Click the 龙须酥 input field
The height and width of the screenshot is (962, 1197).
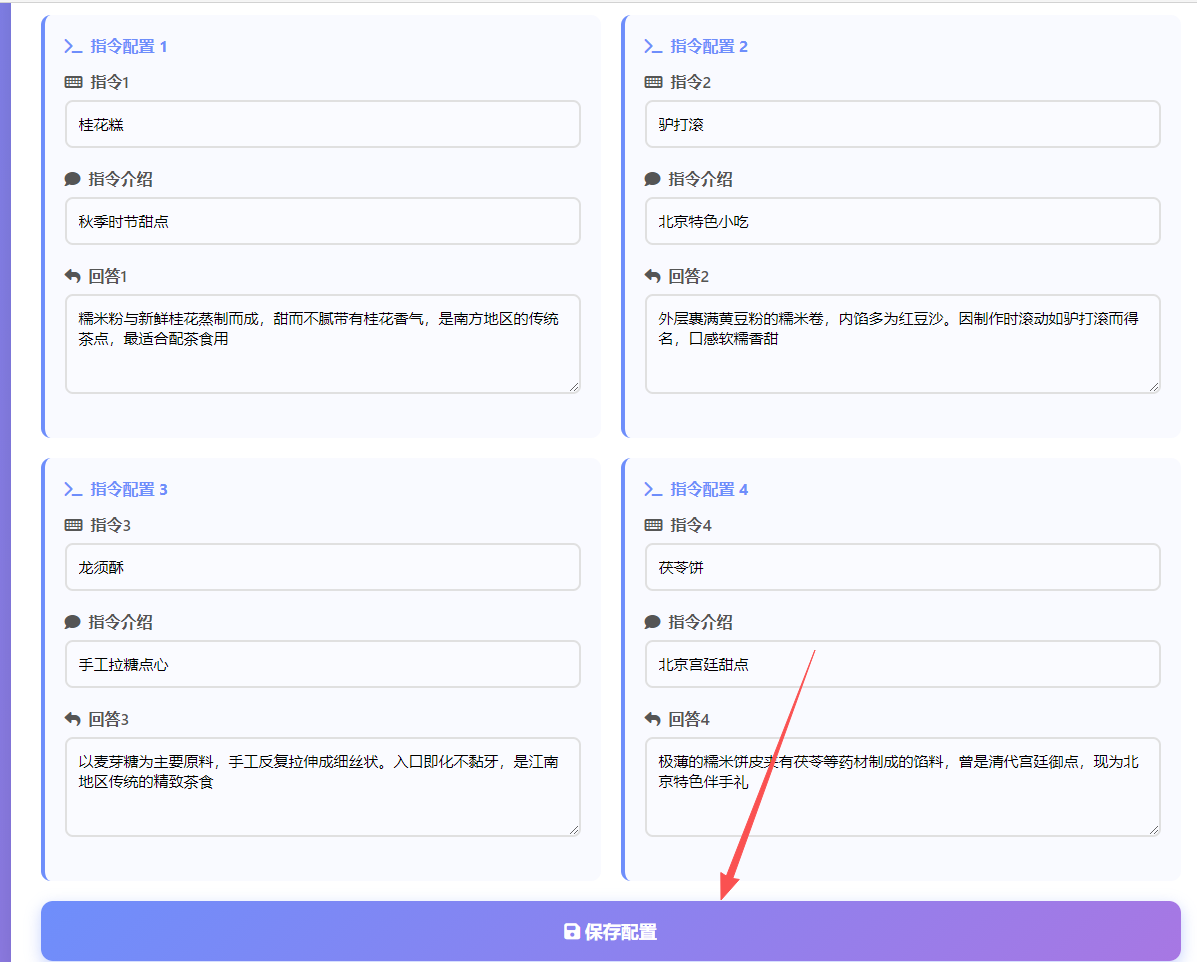[x=322, y=567]
